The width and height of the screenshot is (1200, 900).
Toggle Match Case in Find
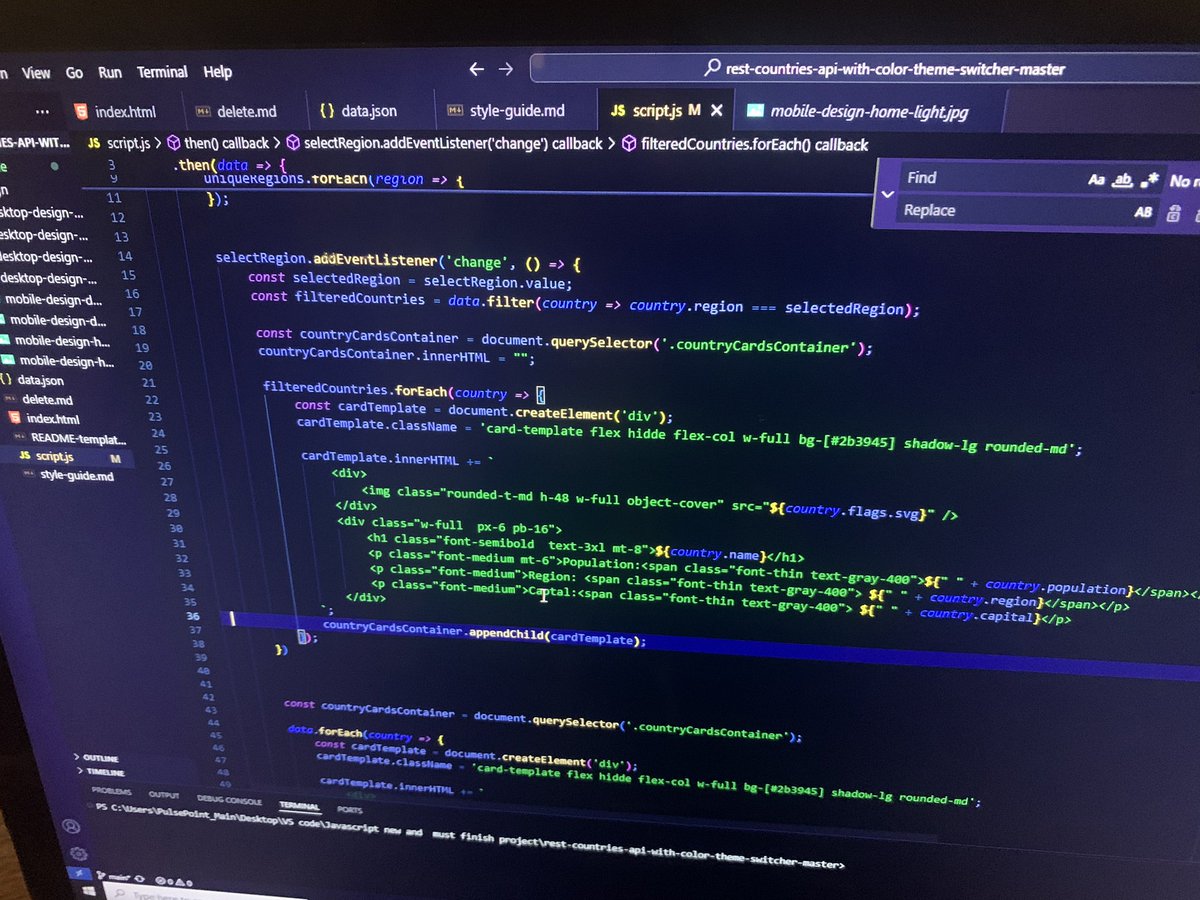point(1097,180)
